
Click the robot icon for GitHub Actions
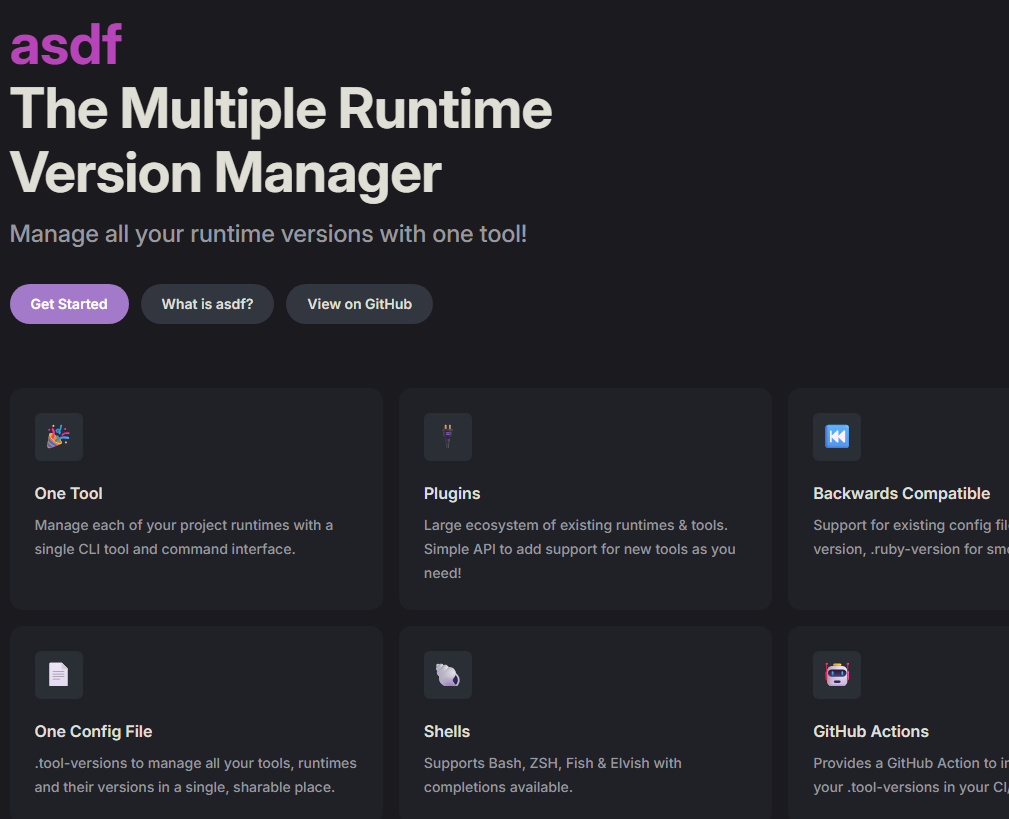[x=837, y=675]
